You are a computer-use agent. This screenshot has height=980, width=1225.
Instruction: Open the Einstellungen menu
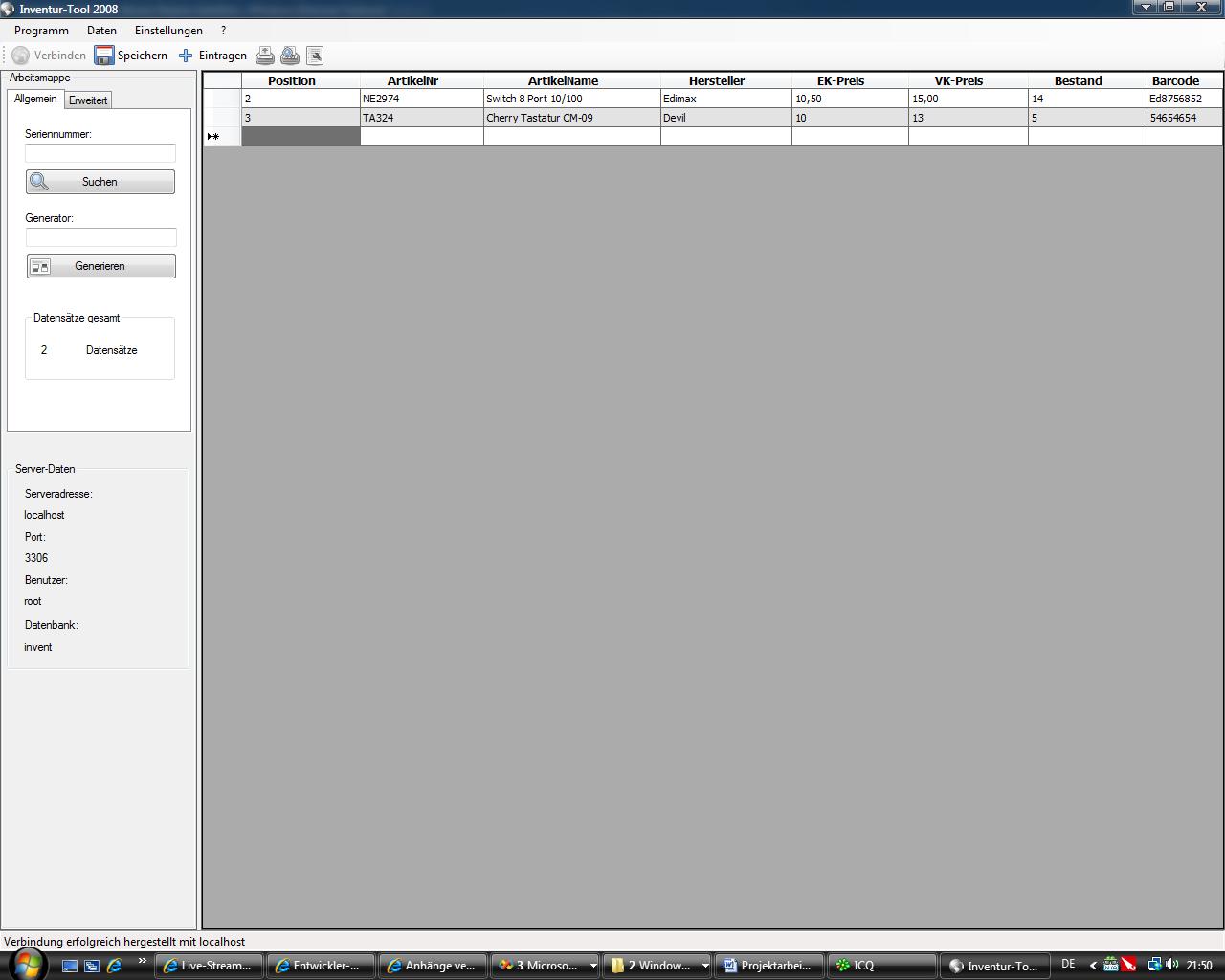pyautogui.click(x=168, y=31)
